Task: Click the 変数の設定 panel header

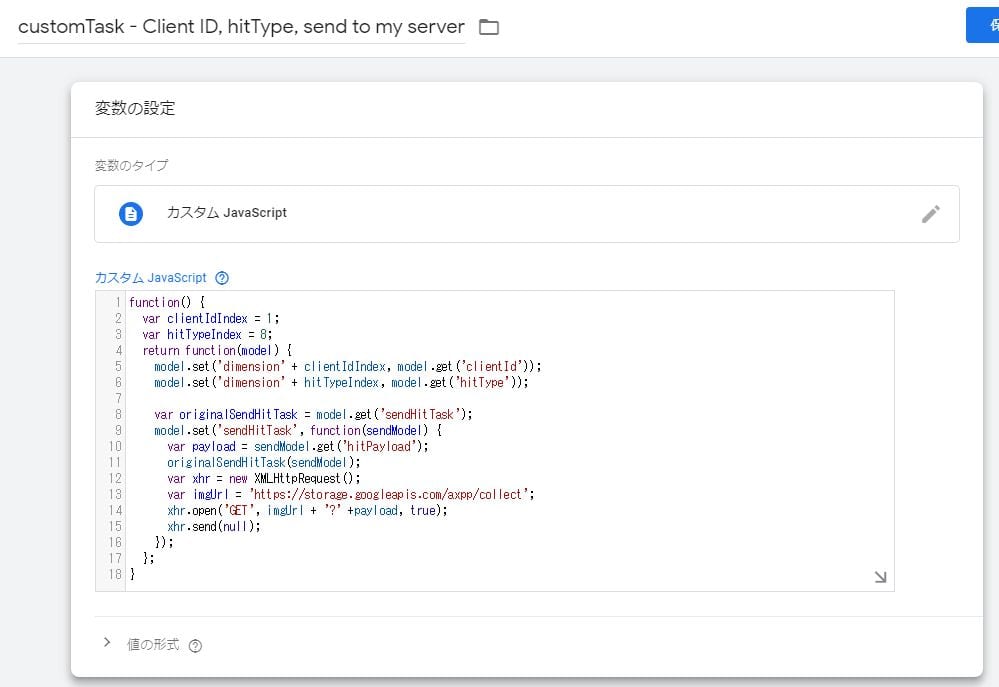Action: 135,108
